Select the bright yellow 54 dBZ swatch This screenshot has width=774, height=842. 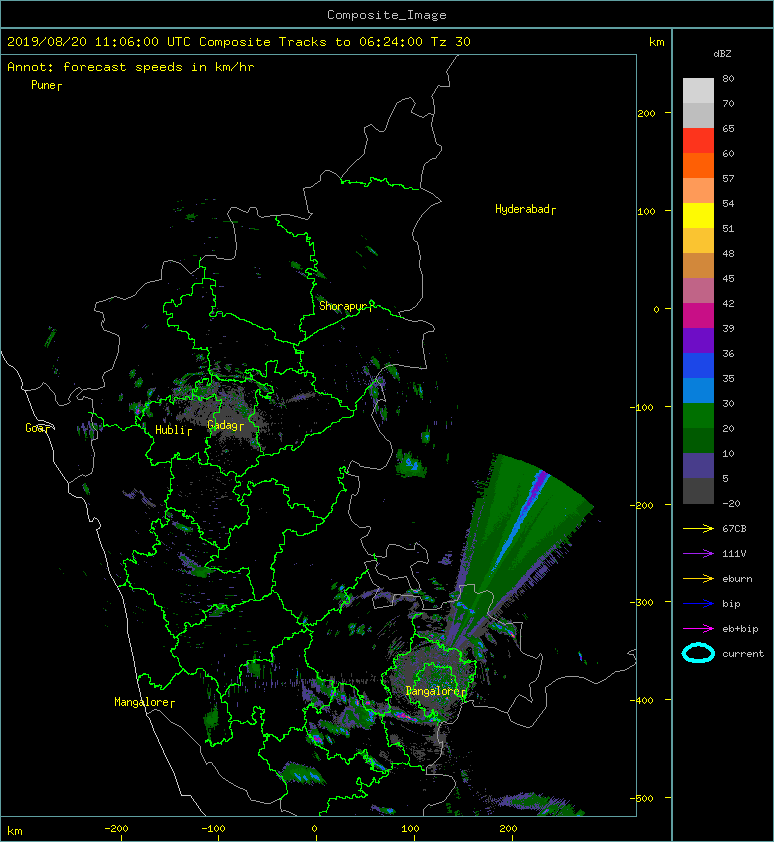(x=698, y=215)
